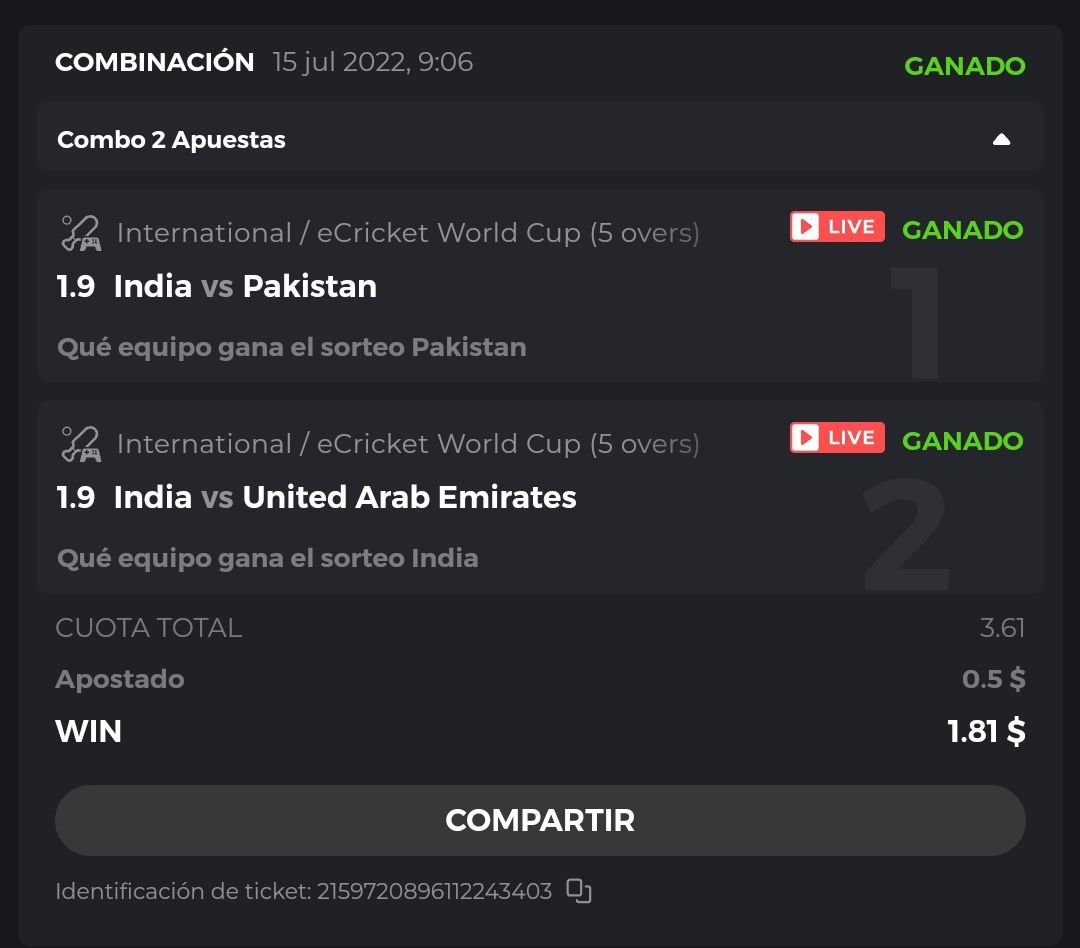Screen dimensions: 1080x948
Task: Select the GANADO status at top right
Action: 964,66
